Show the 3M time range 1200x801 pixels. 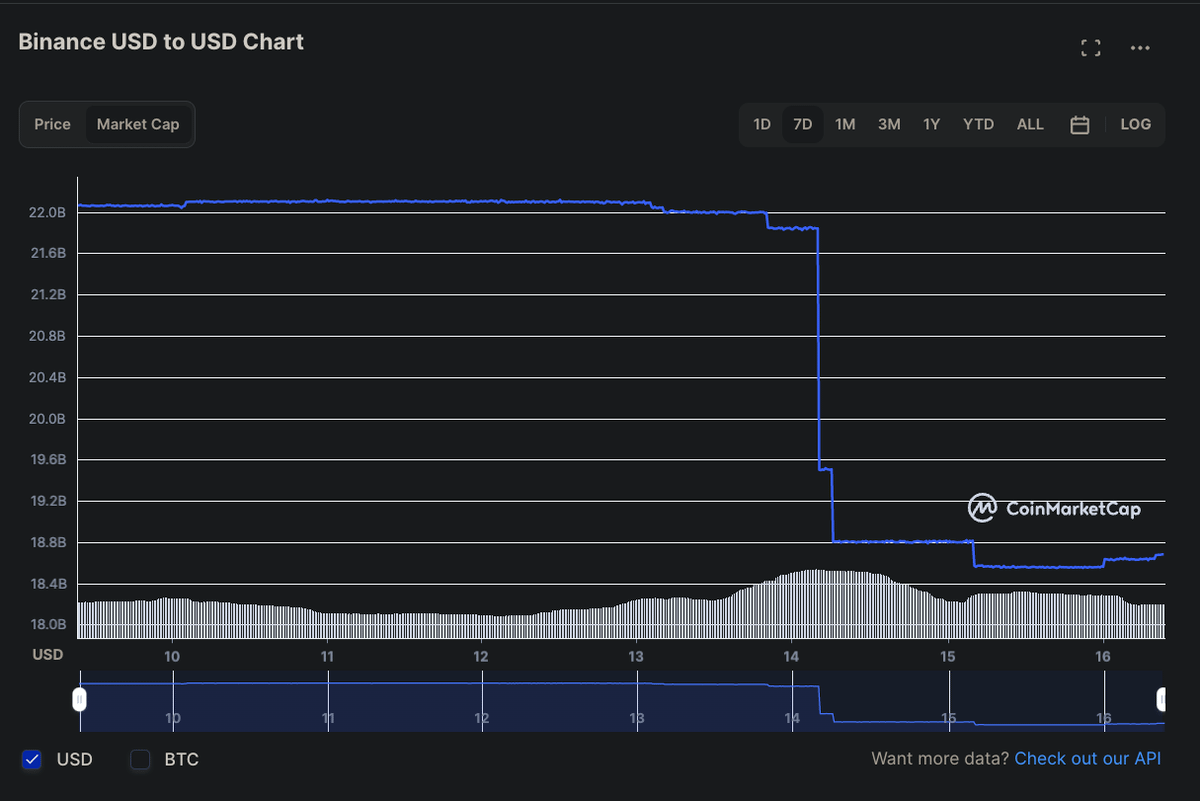[x=889, y=125]
